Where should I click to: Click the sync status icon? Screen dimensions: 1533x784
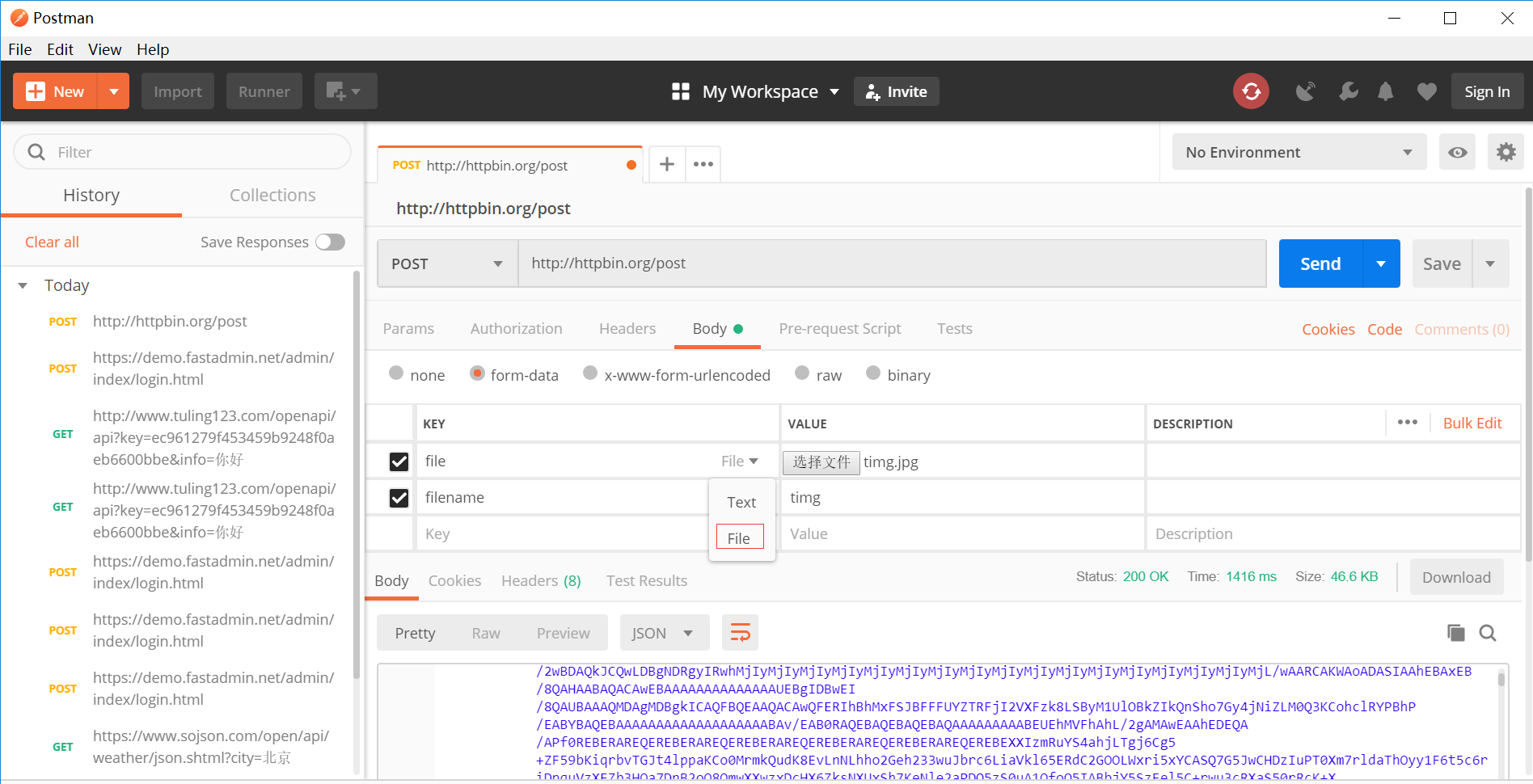pos(1251,91)
